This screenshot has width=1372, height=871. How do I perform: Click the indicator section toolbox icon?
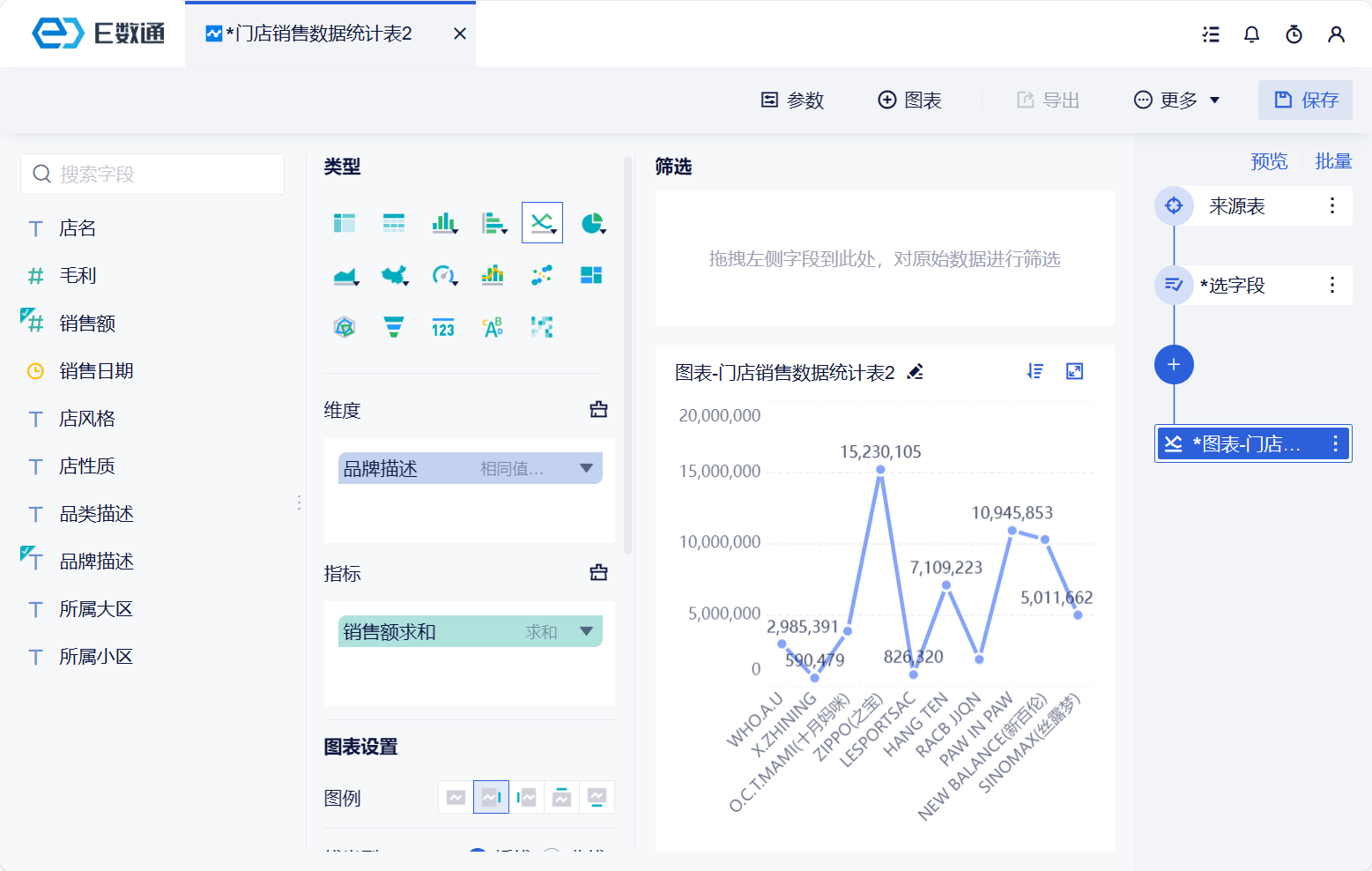[598, 573]
